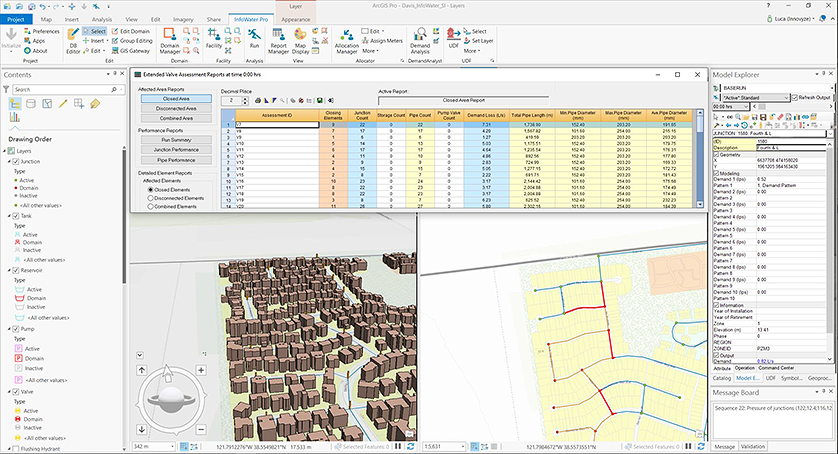The height and width of the screenshot is (454, 838).
Task: Click the Decimal Place stepper up arrow
Action: pyautogui.click(x=245, y=98)
